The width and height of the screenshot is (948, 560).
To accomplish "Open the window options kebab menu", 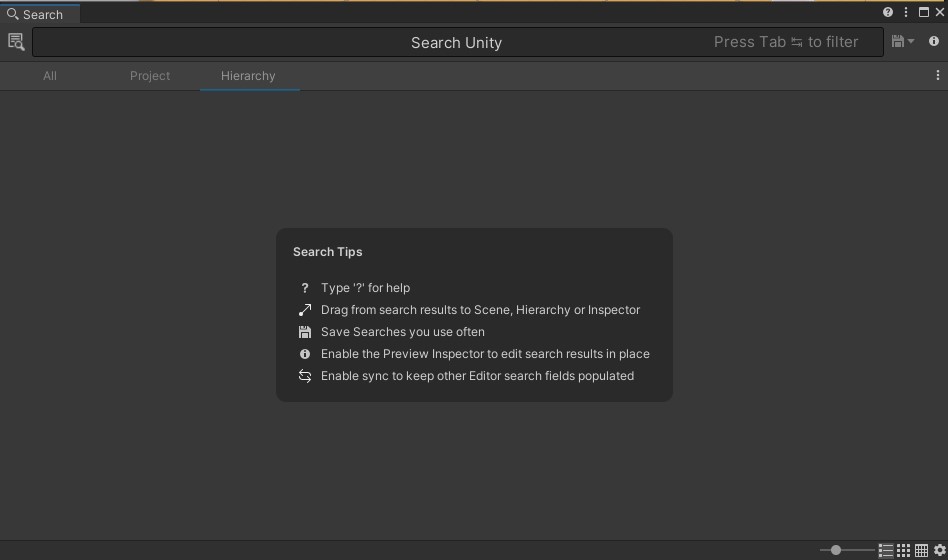I will click(906, 12).
